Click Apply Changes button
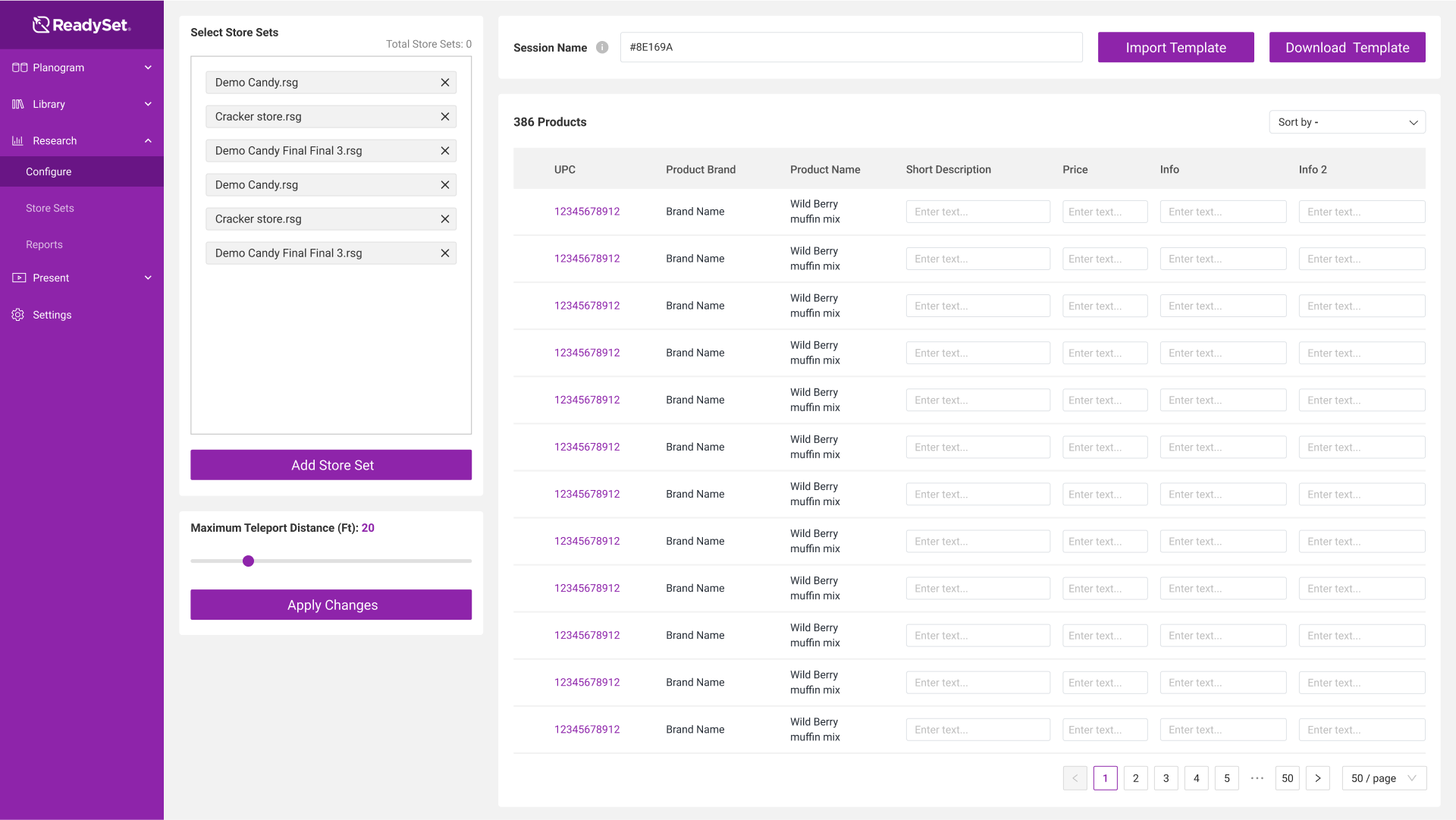 point(331,605)
